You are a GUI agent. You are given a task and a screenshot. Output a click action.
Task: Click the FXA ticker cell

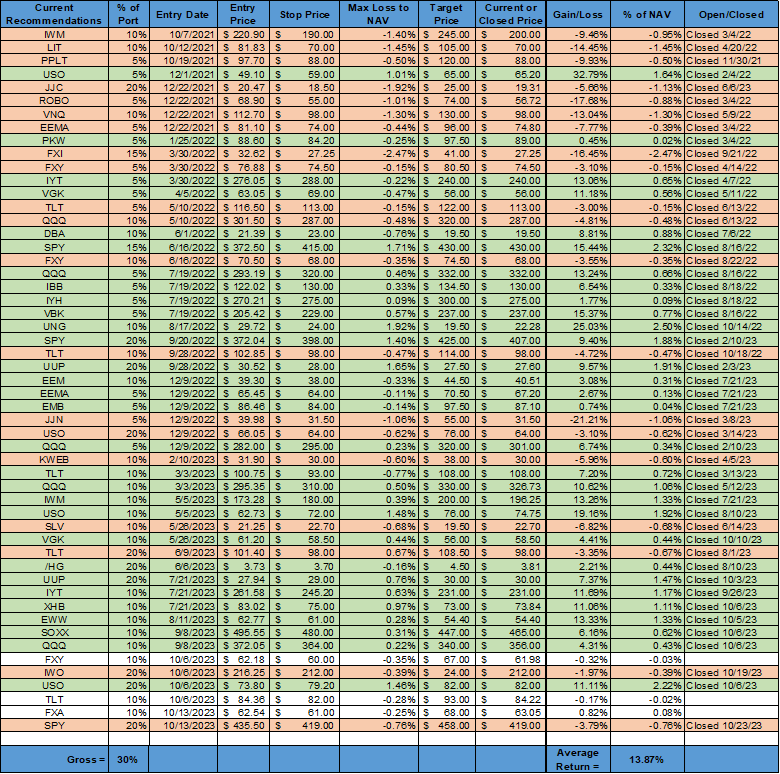(54, 712)
